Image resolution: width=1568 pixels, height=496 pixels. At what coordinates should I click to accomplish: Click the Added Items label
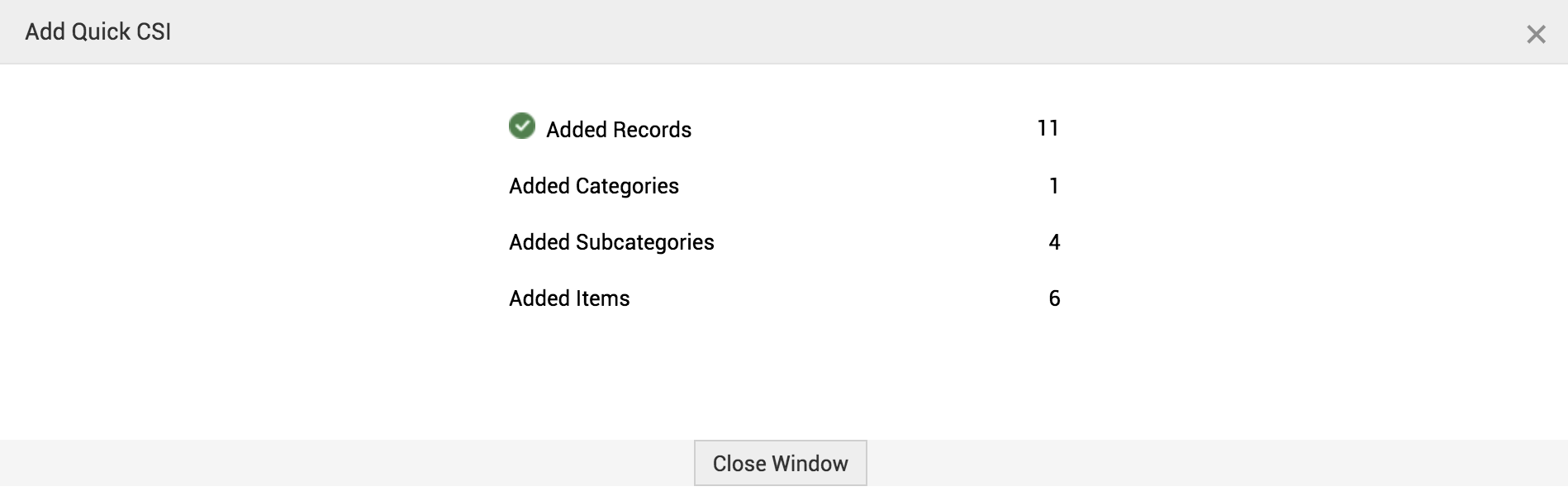(569, 298)
